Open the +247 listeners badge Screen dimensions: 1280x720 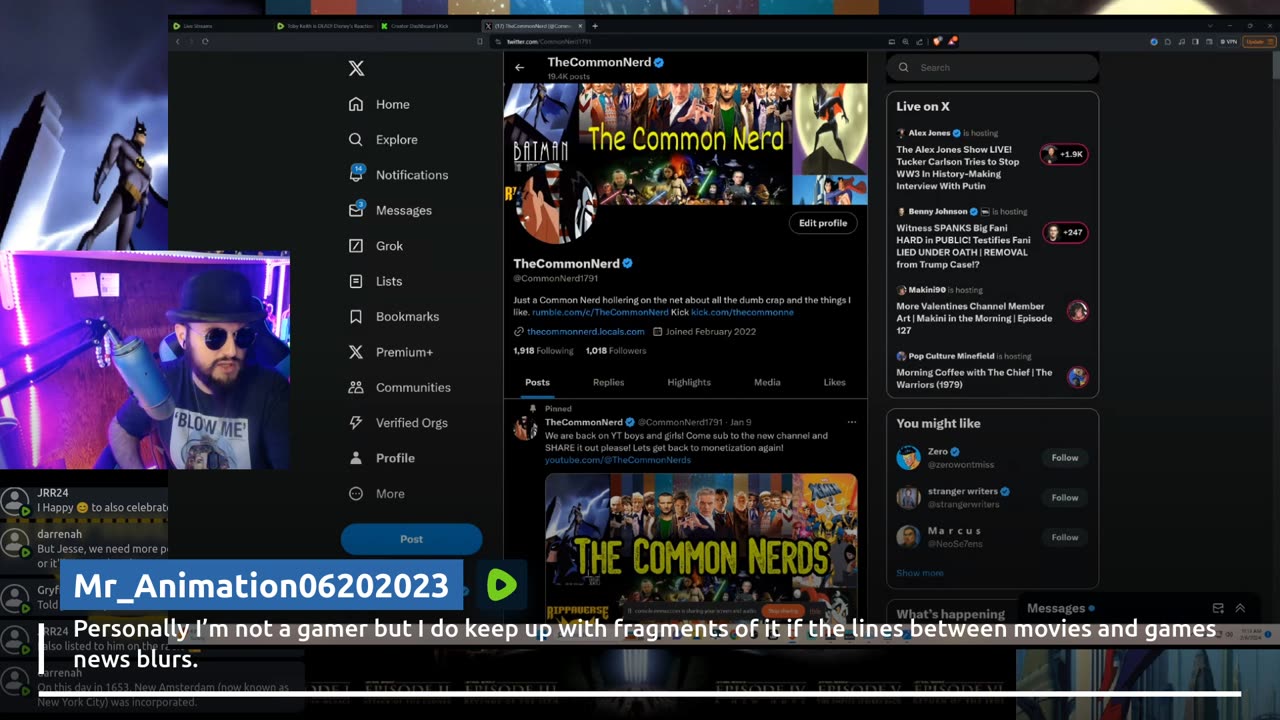click(1065, 233)
